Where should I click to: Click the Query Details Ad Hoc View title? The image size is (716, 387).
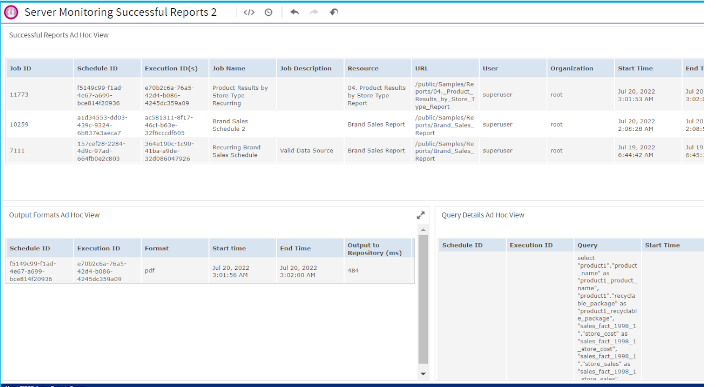pyautogui.click(x=483, y=215)
